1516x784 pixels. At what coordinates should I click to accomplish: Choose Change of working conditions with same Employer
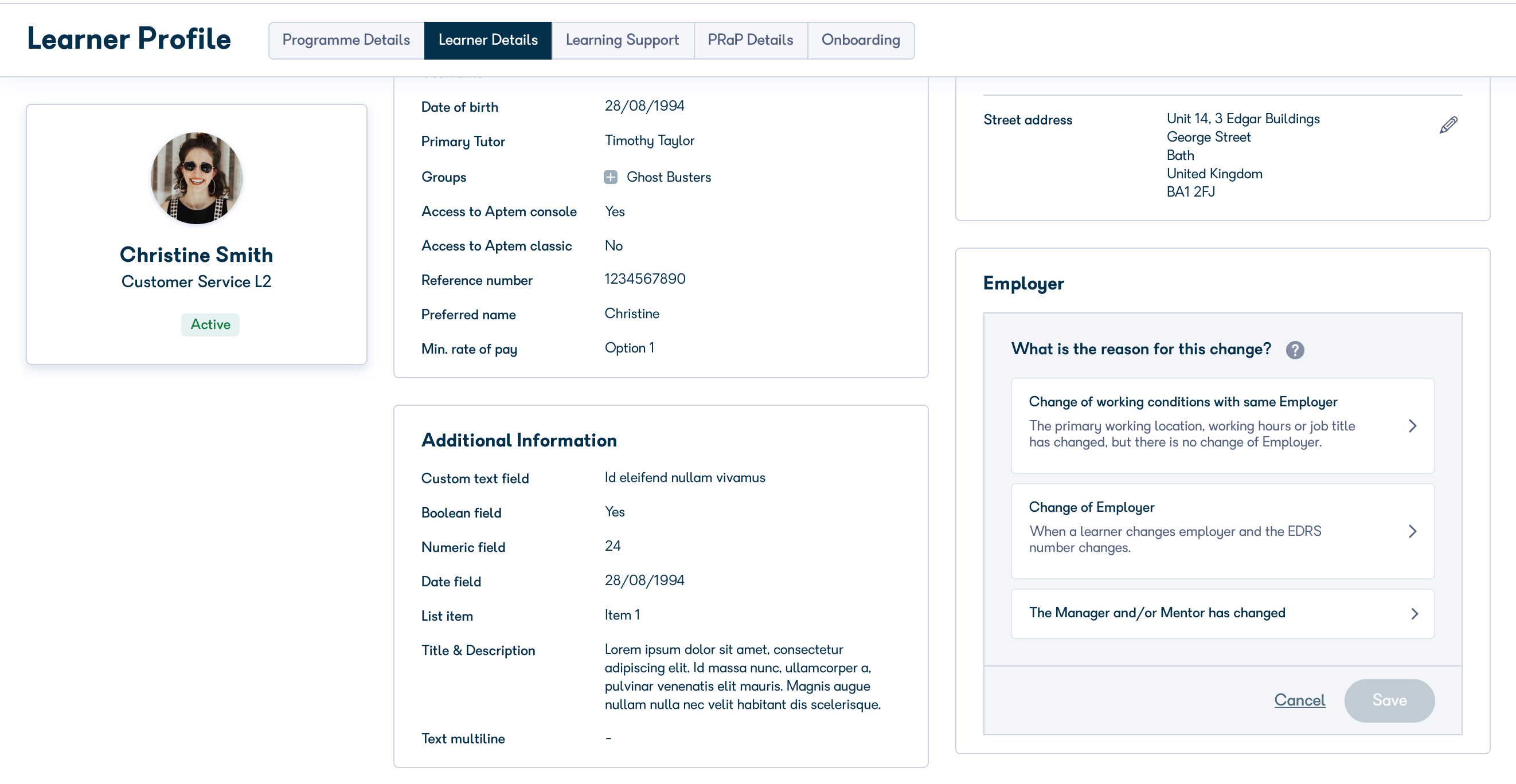pyautogui.click(x=1222, y=425)
